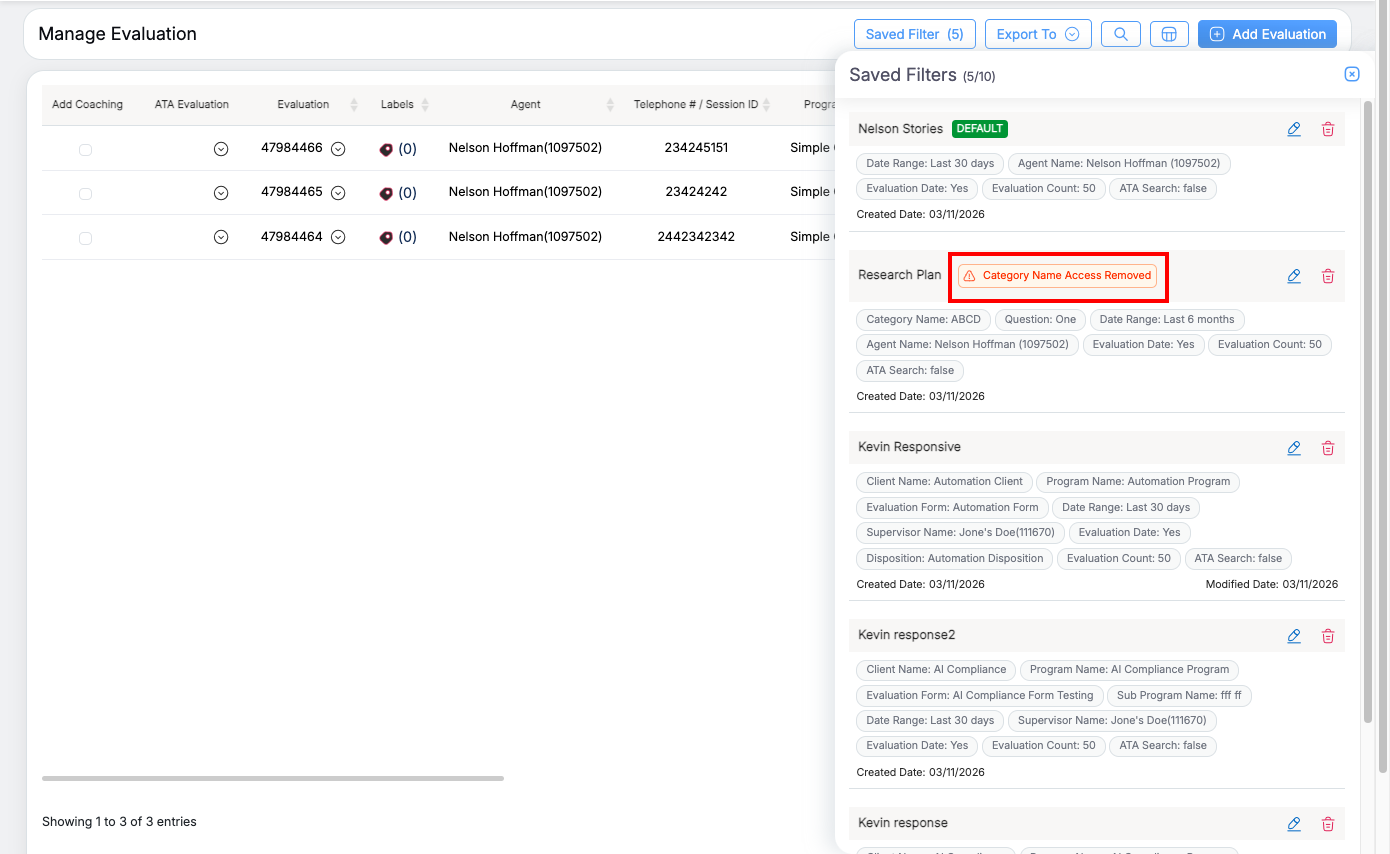Tick Add Coaching checkbox for evaluation 47984465
The width and height of the screenshot is (1390, 854).
85,194
